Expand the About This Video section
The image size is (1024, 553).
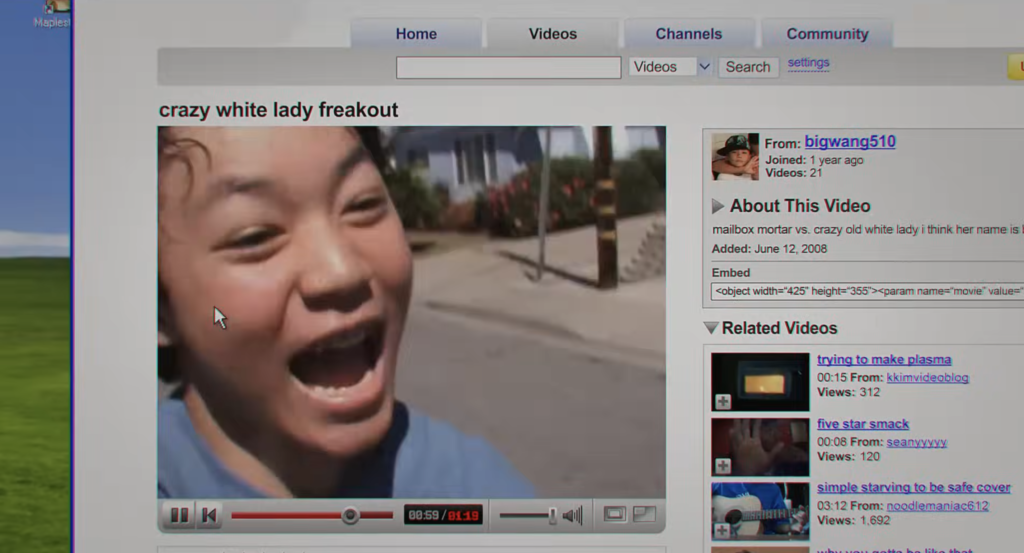718,206
